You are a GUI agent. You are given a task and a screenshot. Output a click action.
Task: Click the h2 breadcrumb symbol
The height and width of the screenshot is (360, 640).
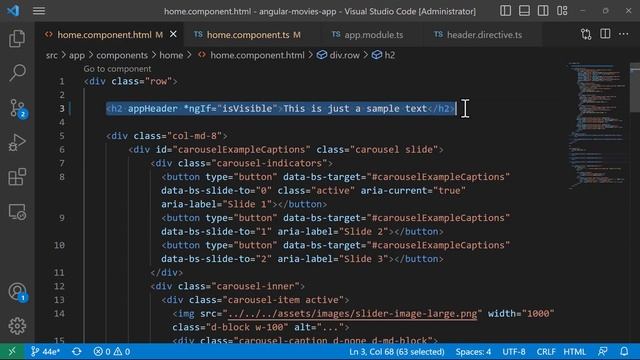click(384, 55)
